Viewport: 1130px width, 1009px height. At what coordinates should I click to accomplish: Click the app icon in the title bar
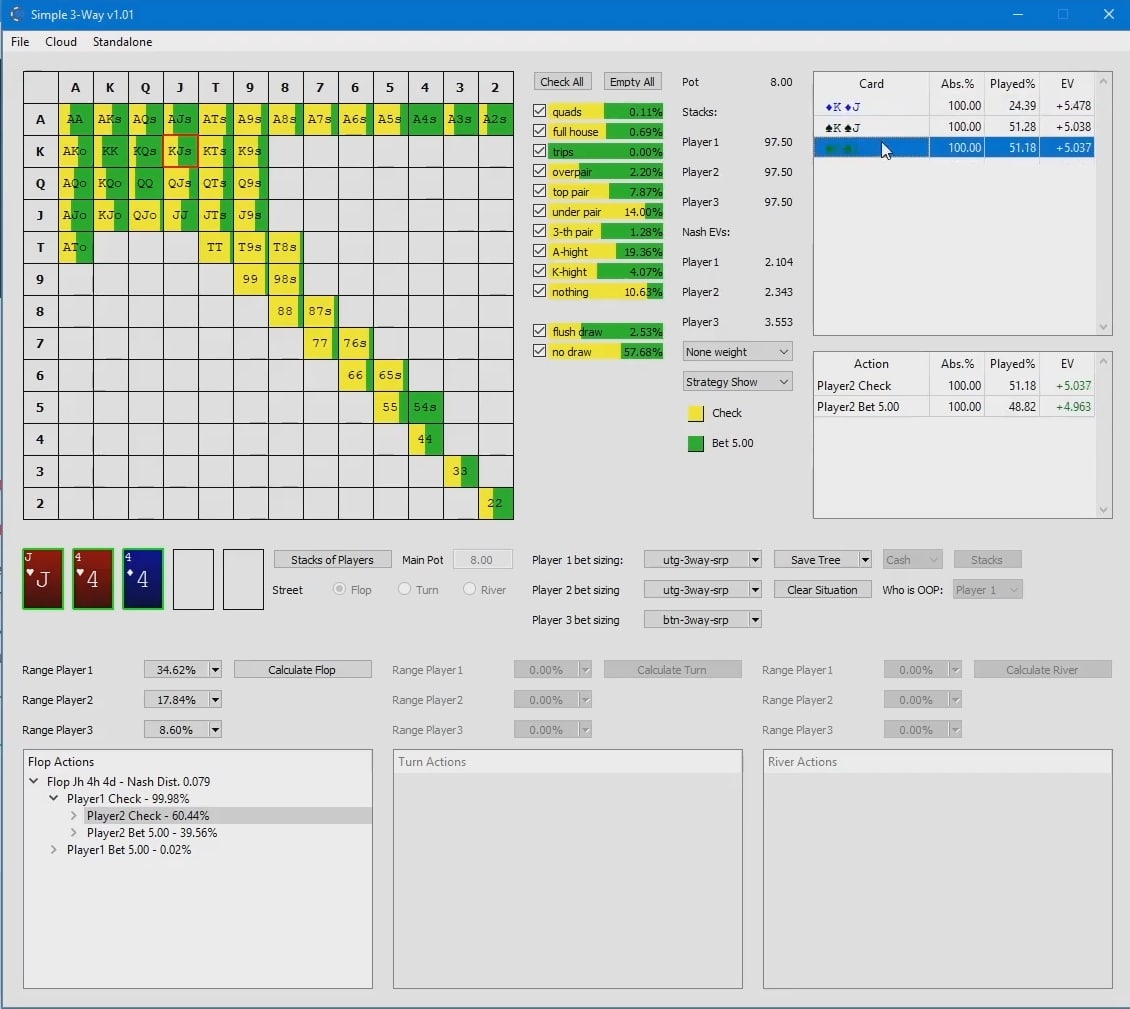coord(14,14)
